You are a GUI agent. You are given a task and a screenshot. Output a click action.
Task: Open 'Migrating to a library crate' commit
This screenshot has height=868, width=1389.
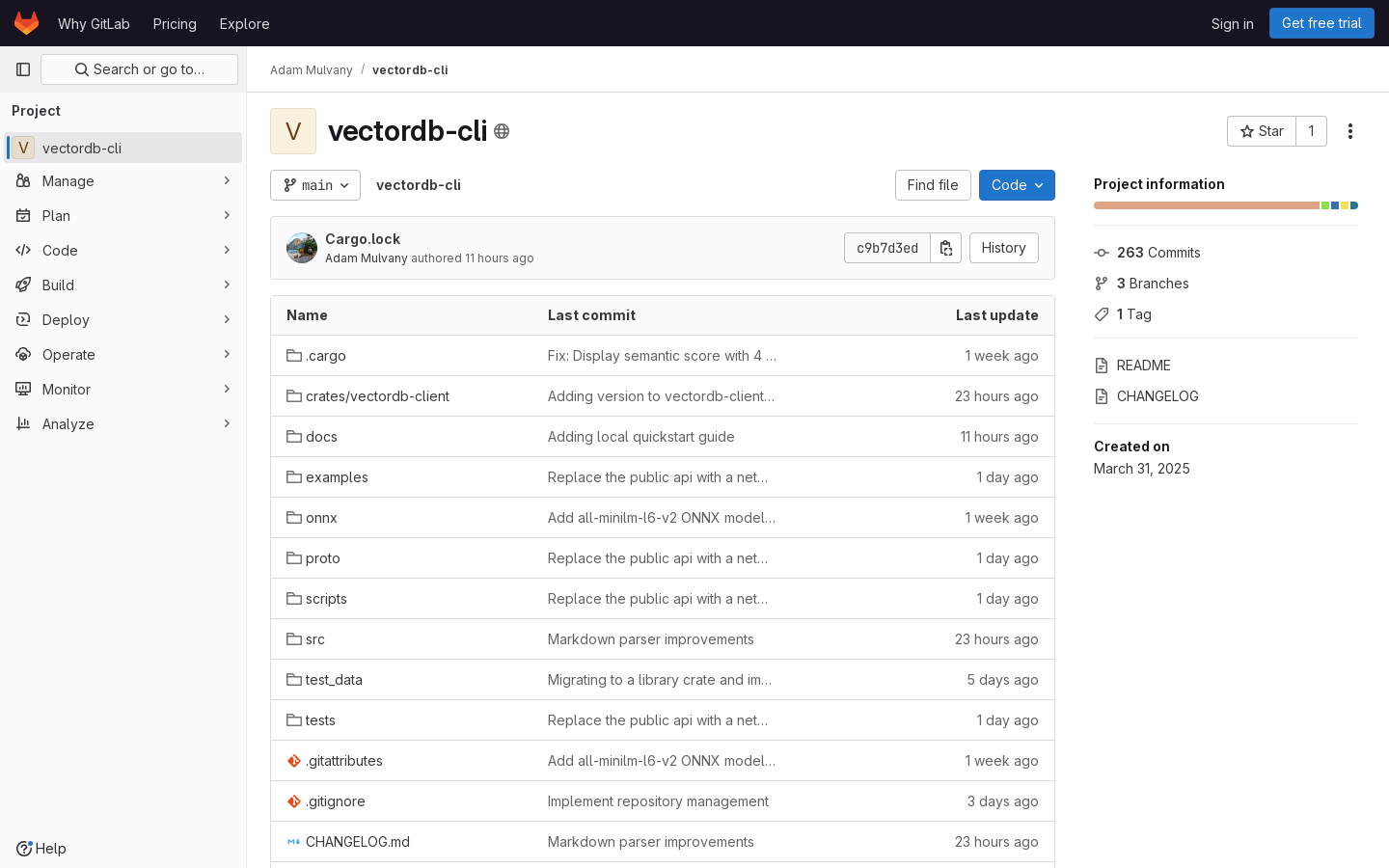point(660,680)
